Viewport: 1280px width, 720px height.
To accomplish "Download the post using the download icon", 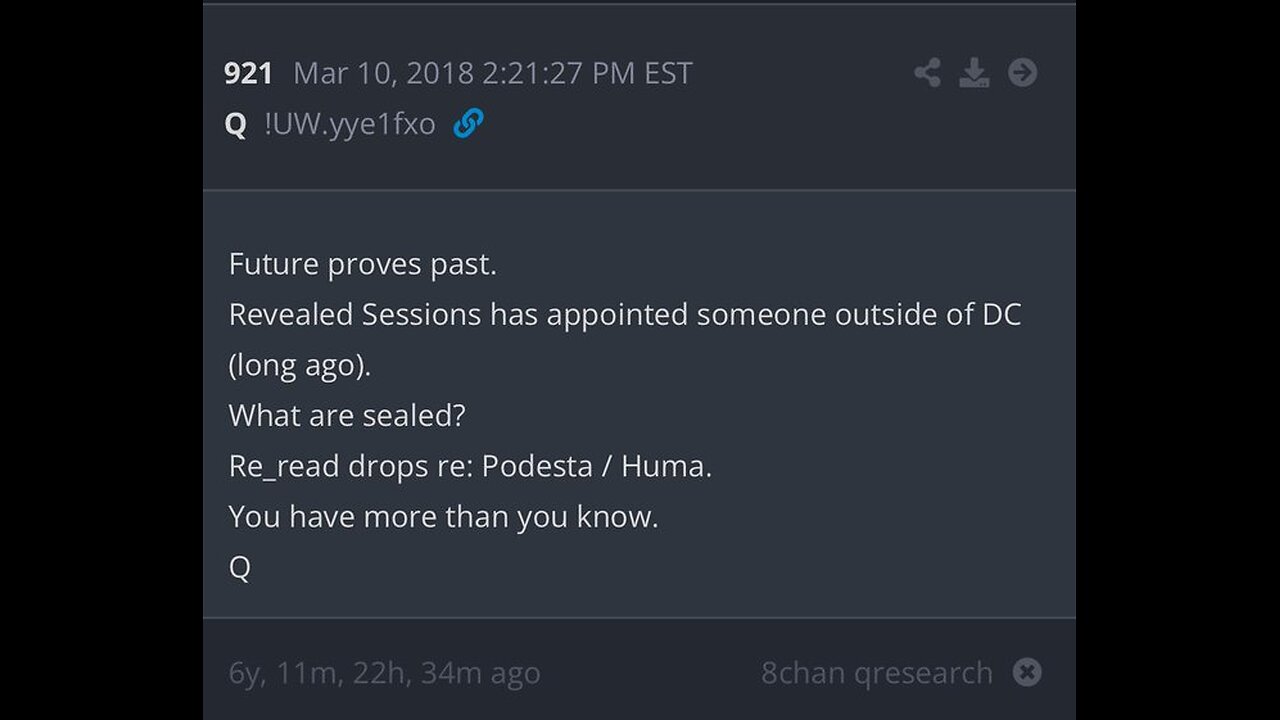I will (x=974, y=73).
